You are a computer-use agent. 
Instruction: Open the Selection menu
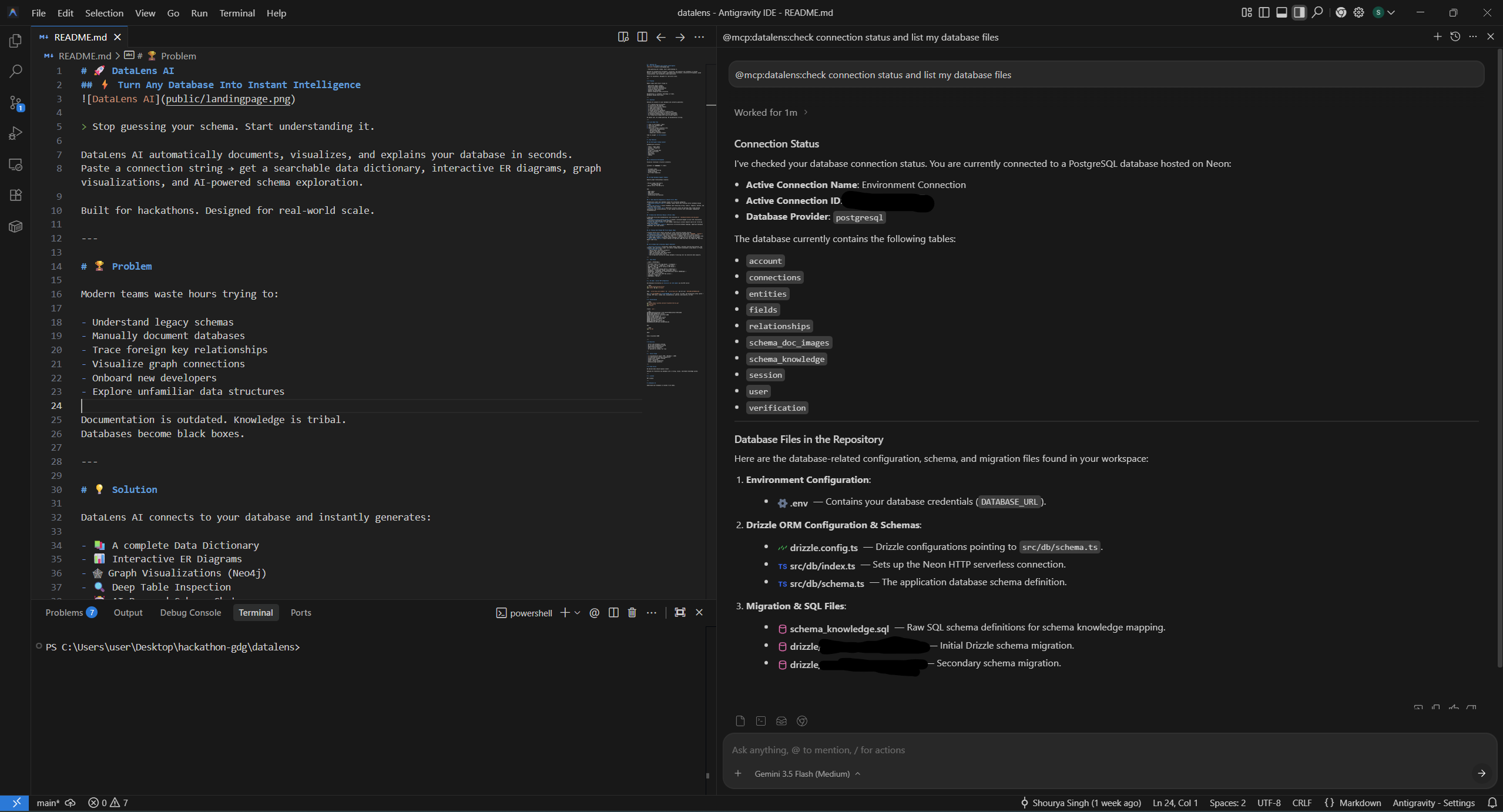pos(104,13)
